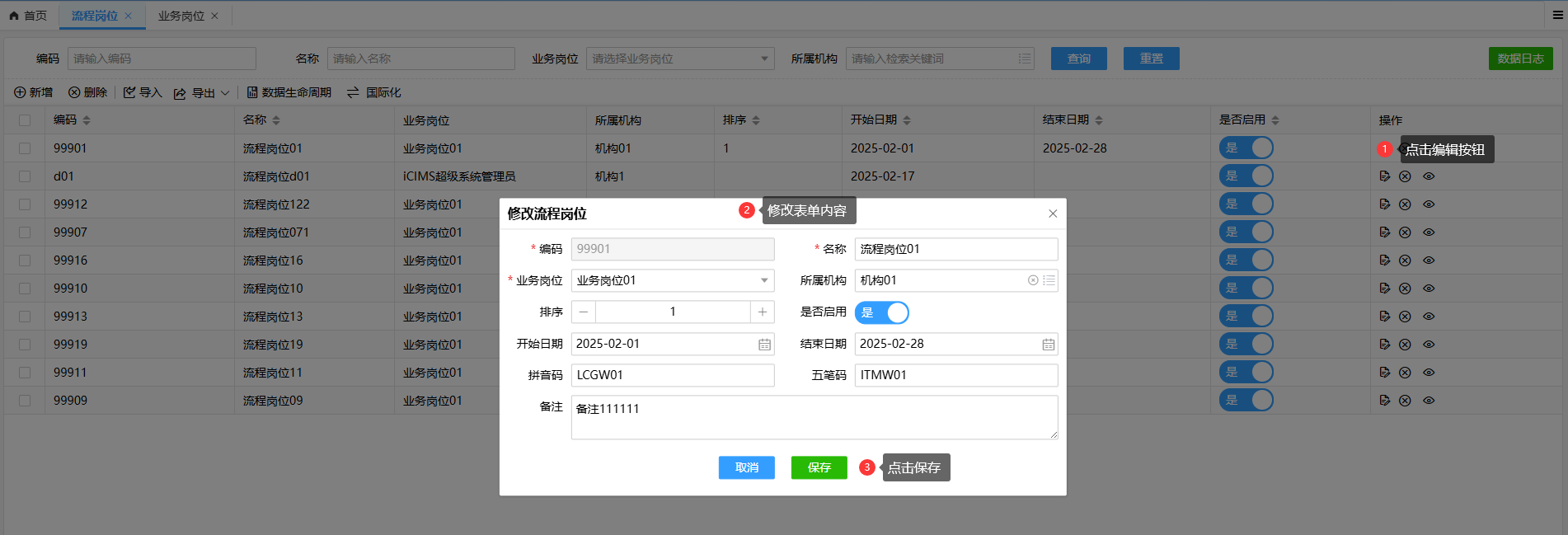The image size is (1568, 535).
Task: Click the 取消 button in the dialog
Action: (746, 467)
